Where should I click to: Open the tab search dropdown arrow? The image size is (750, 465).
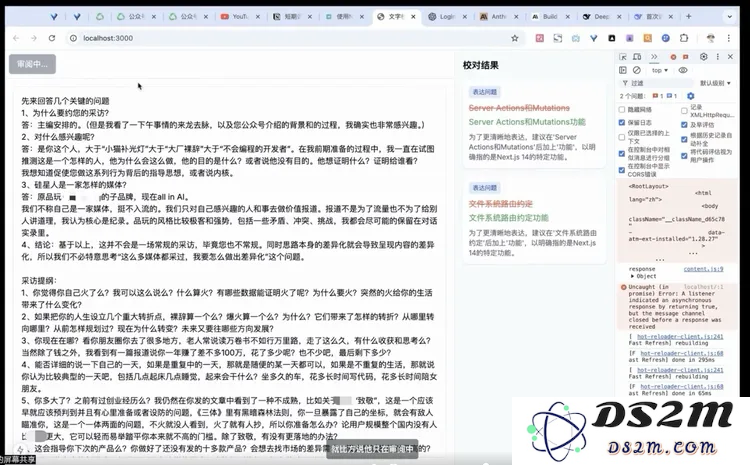click(x=729, y=16)
